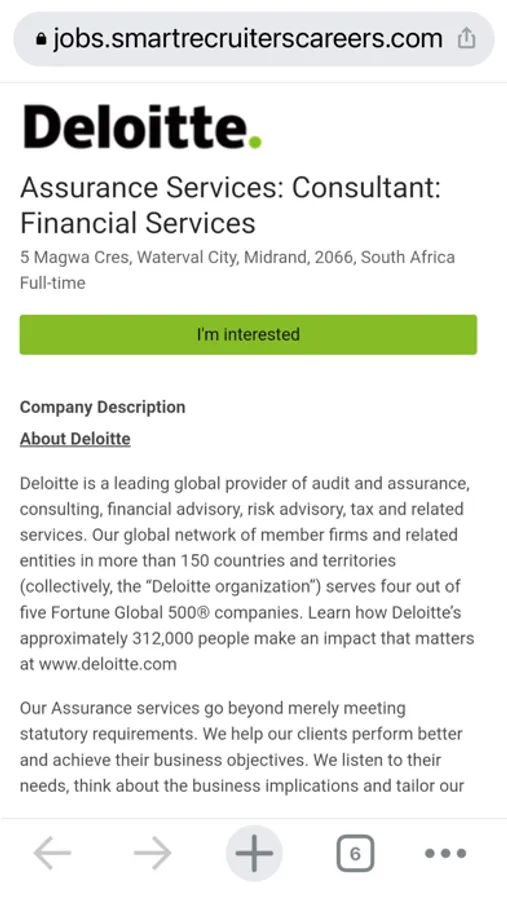
Task: Click the paragraph starting 'Deloitte is a leading'
Action: [247, 573]
